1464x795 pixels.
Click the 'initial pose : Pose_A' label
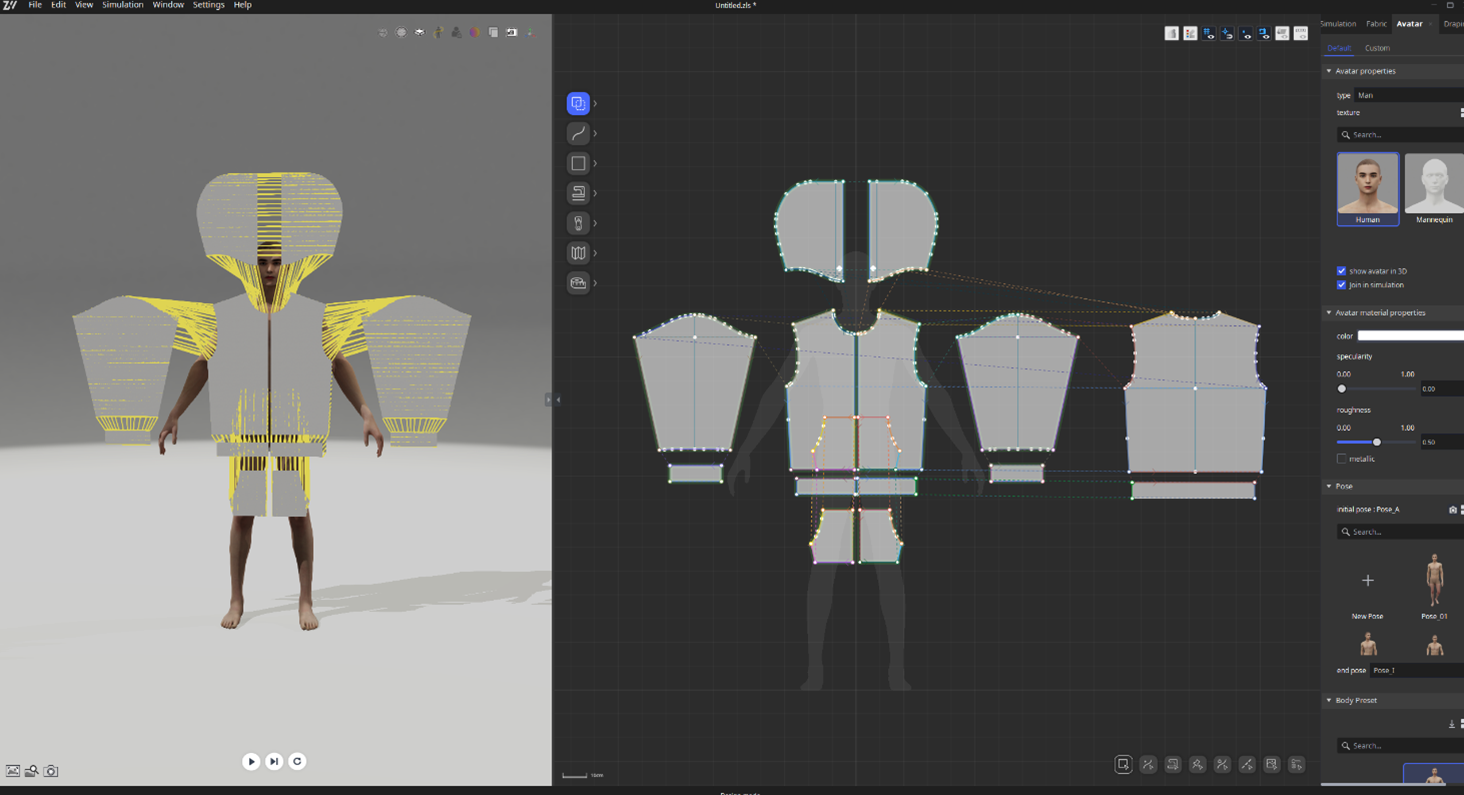(1368, 510)
